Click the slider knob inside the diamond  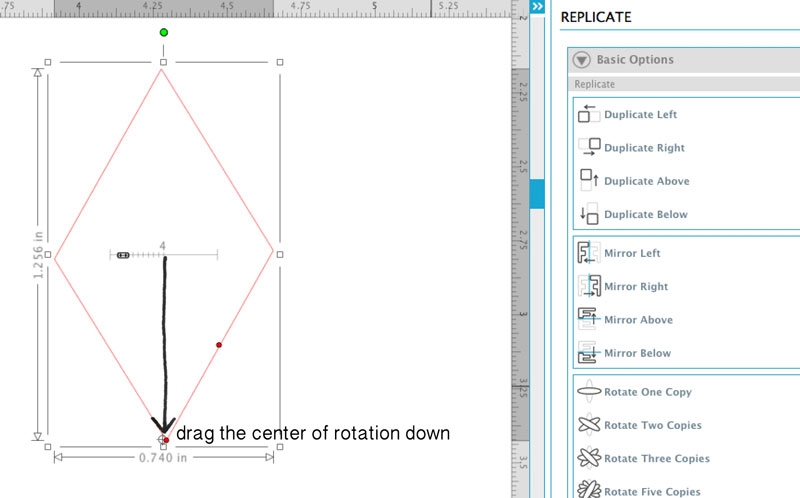point(123,255)
